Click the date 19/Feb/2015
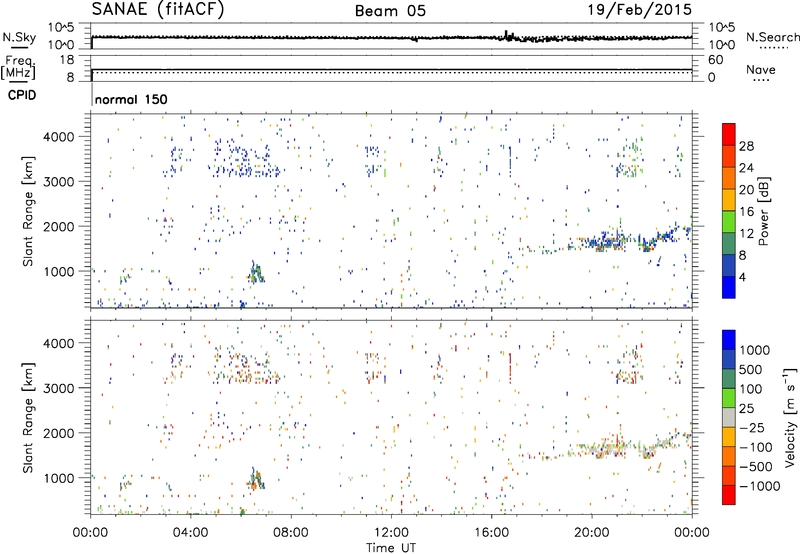This screenshot has width=800, height=554. coord(639,10)
